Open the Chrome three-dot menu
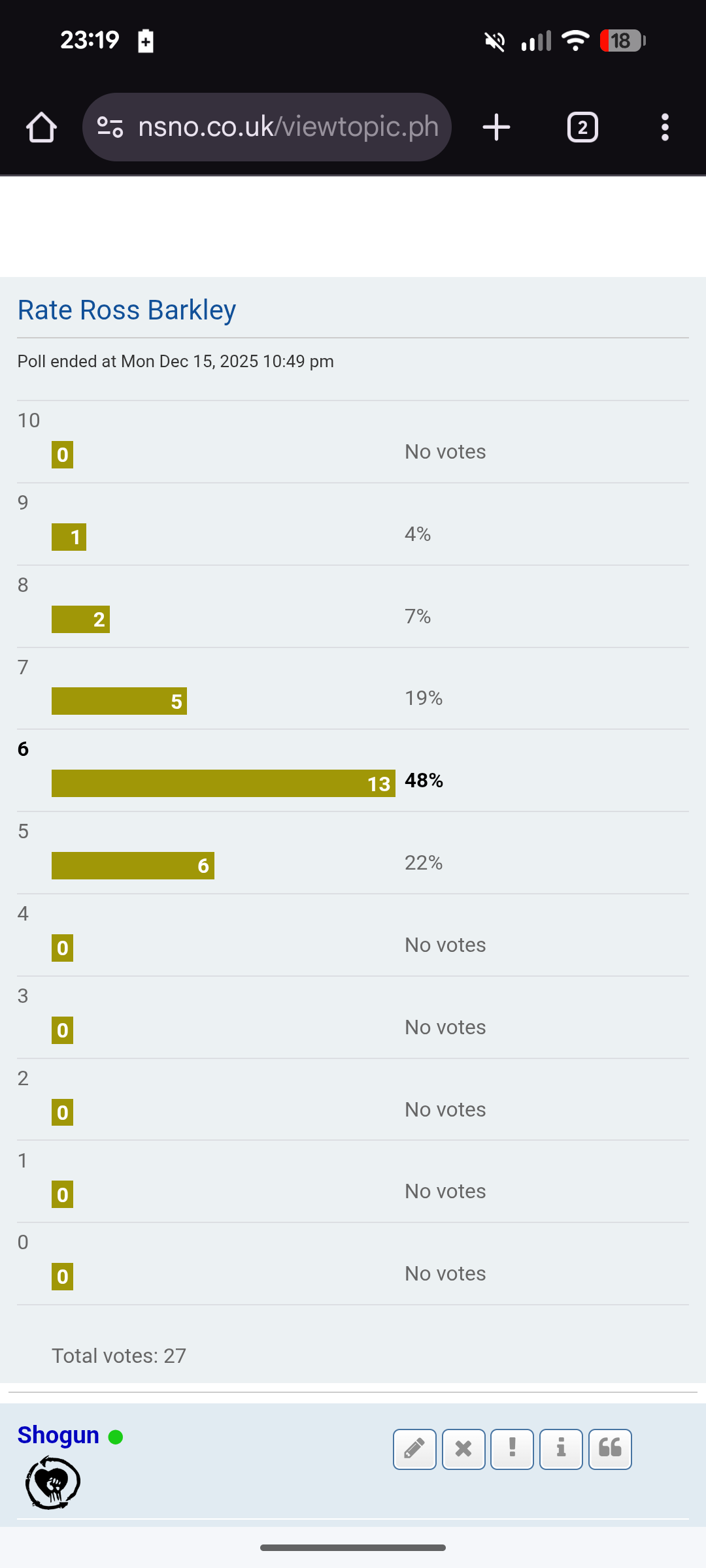 point(665,127)
